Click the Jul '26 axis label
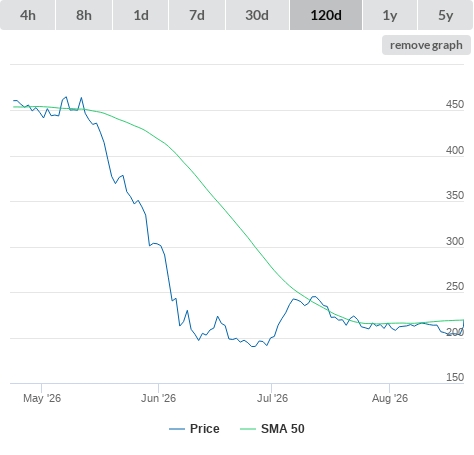The image size is (474, 455). pos(272,398)
